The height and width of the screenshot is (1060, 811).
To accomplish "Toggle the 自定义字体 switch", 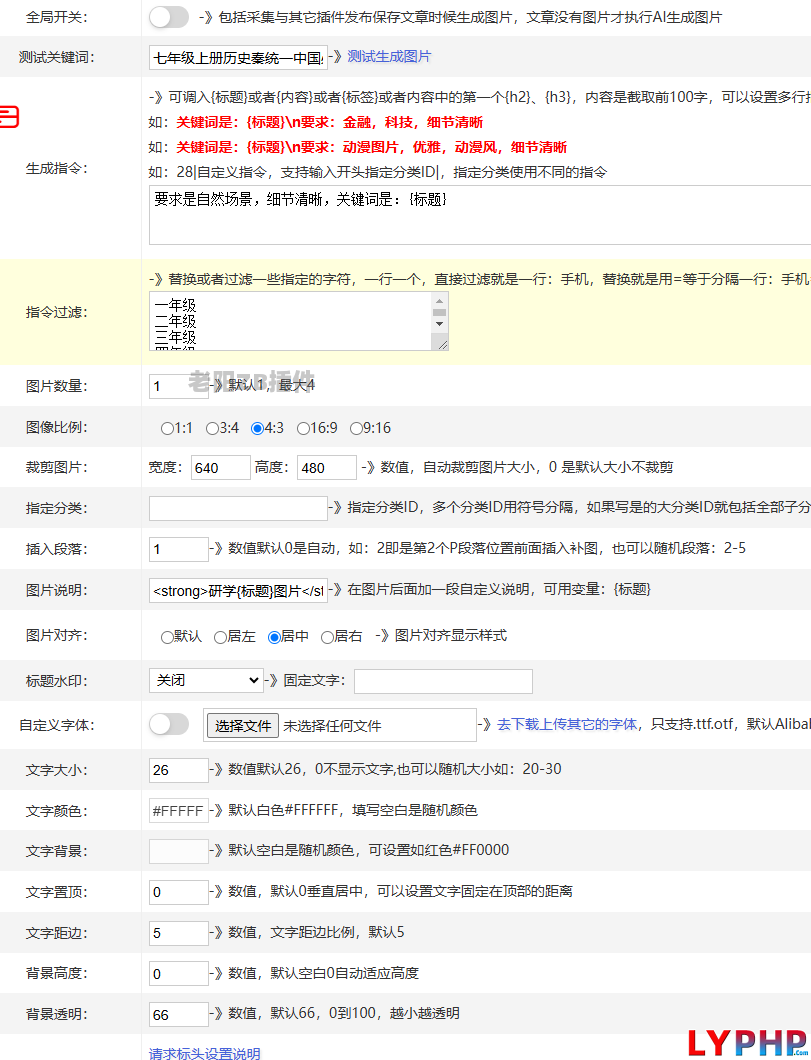I will pos(168,725).
